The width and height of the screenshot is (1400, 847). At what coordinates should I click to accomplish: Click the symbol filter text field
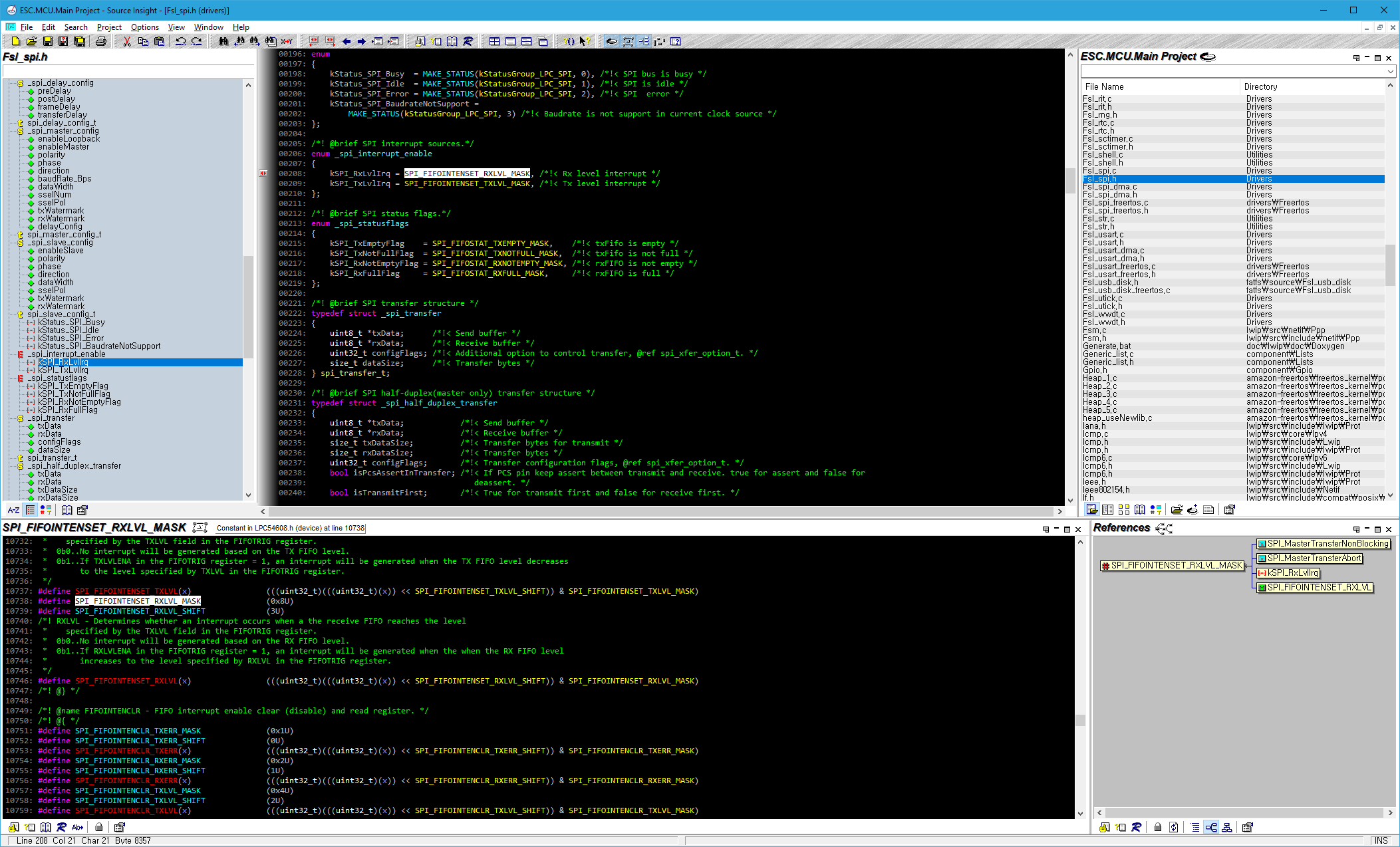128,71
